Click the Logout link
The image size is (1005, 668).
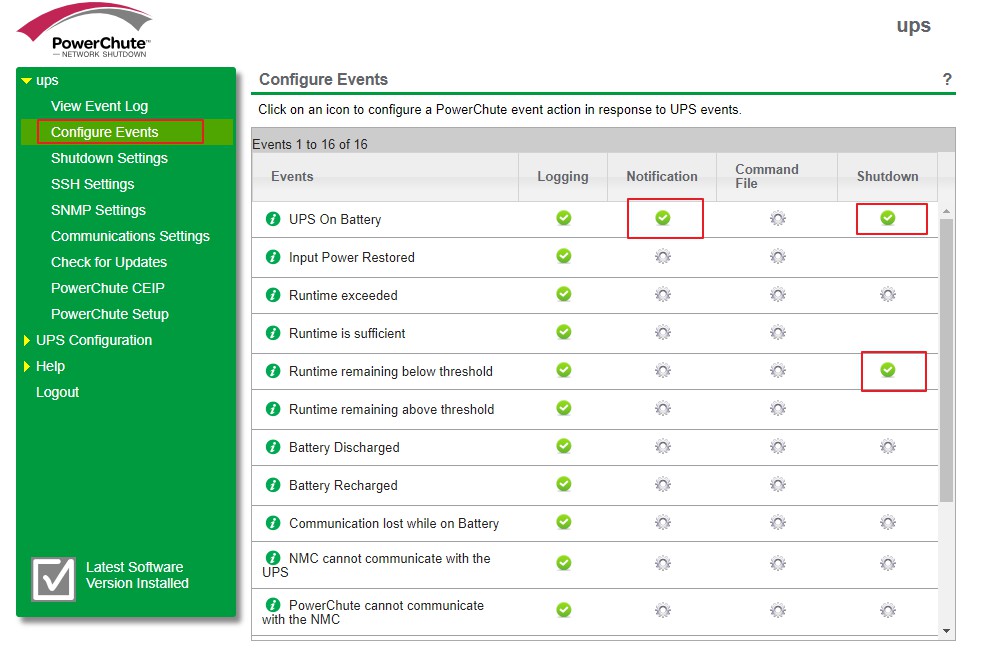tap(57, 392)
